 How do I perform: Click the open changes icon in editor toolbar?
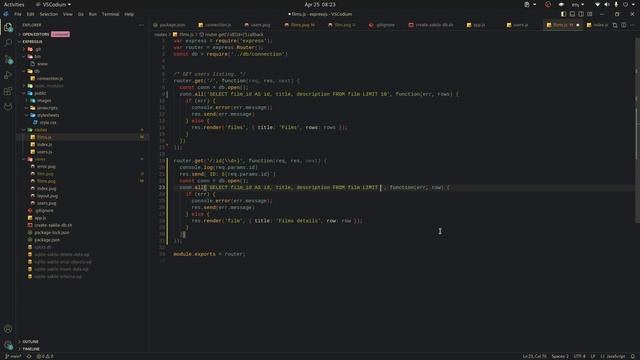point(615,25)
